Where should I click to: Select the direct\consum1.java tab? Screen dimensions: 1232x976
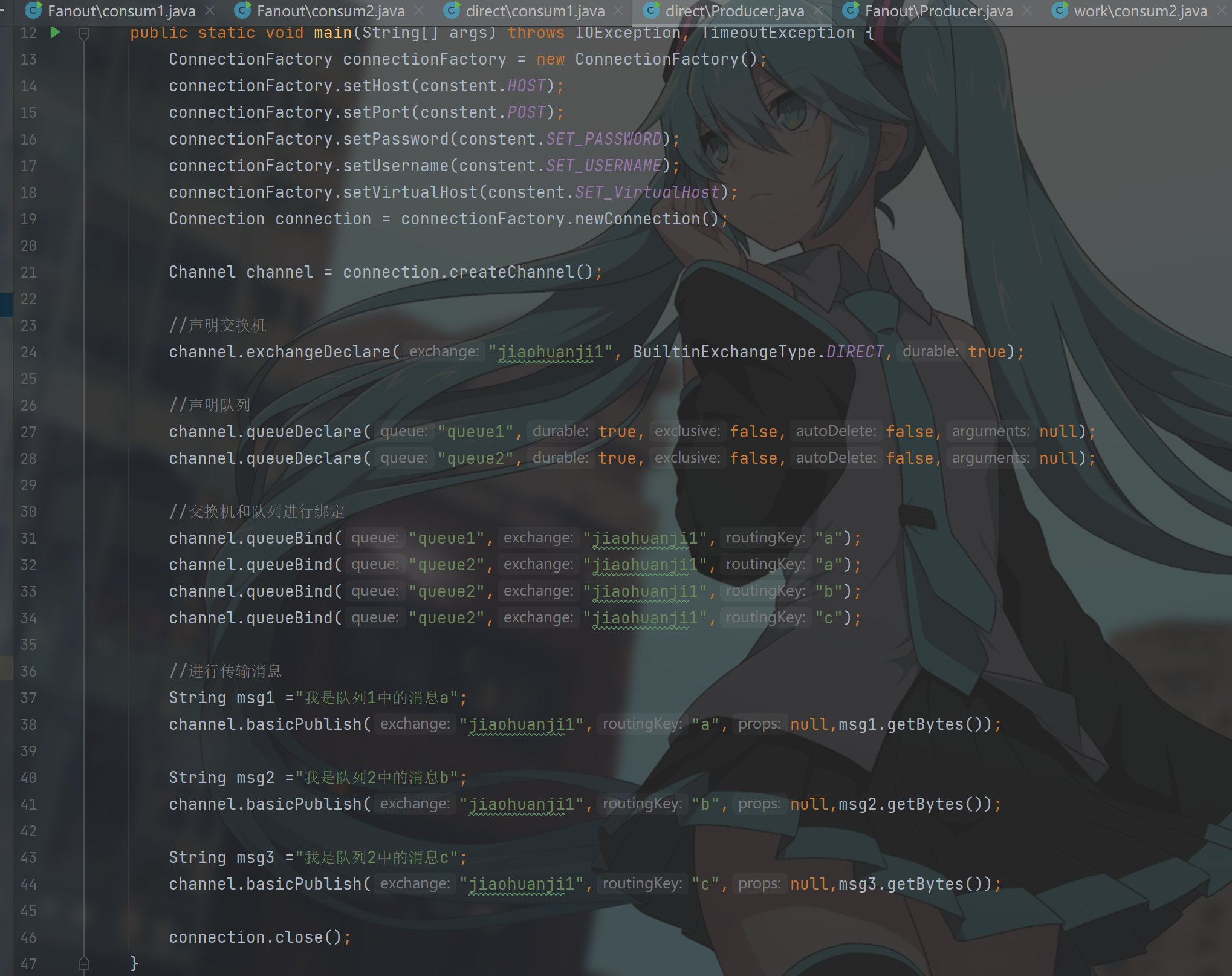[x=535, y=11]
